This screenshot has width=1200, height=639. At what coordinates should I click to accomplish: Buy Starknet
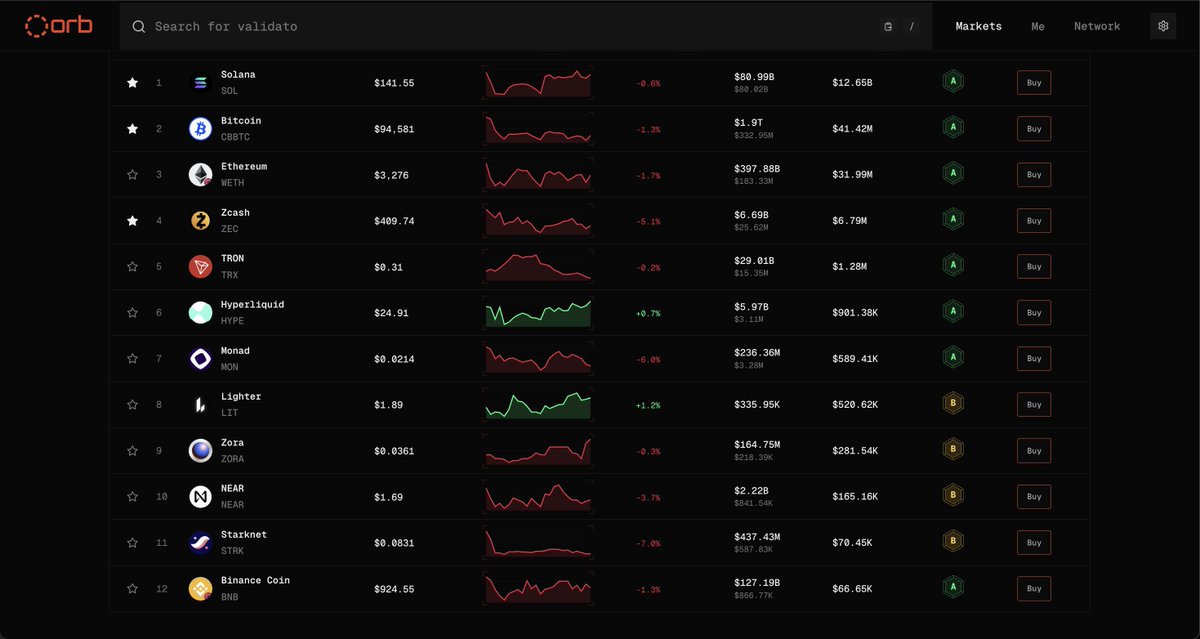tap(1034, 543)
